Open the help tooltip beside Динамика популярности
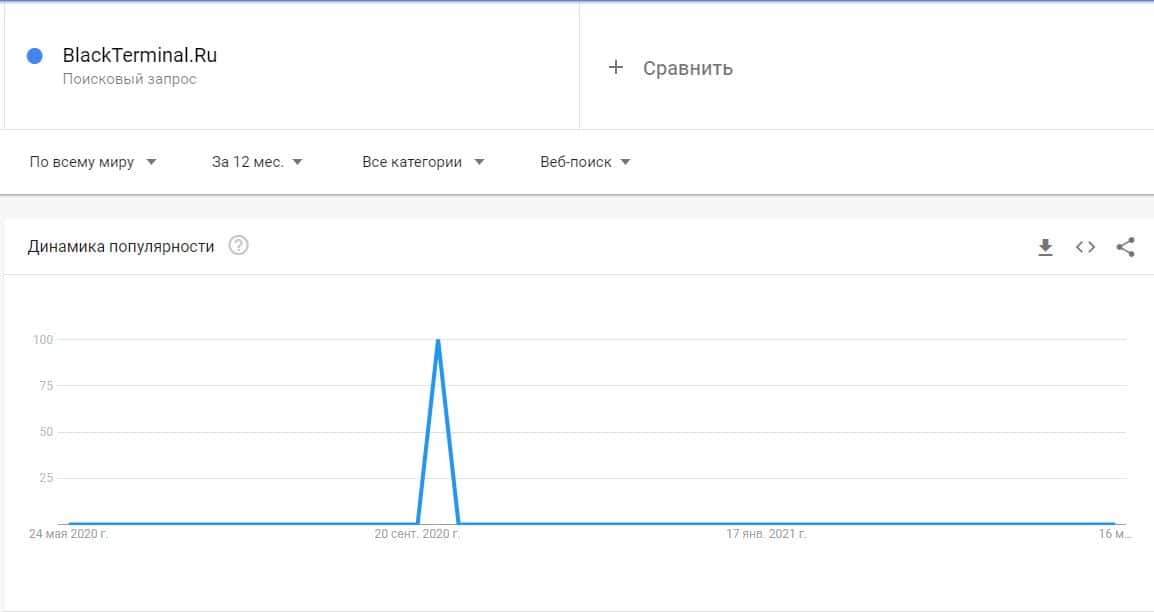This screenshot has width=1154, height=612. (238, 246)
